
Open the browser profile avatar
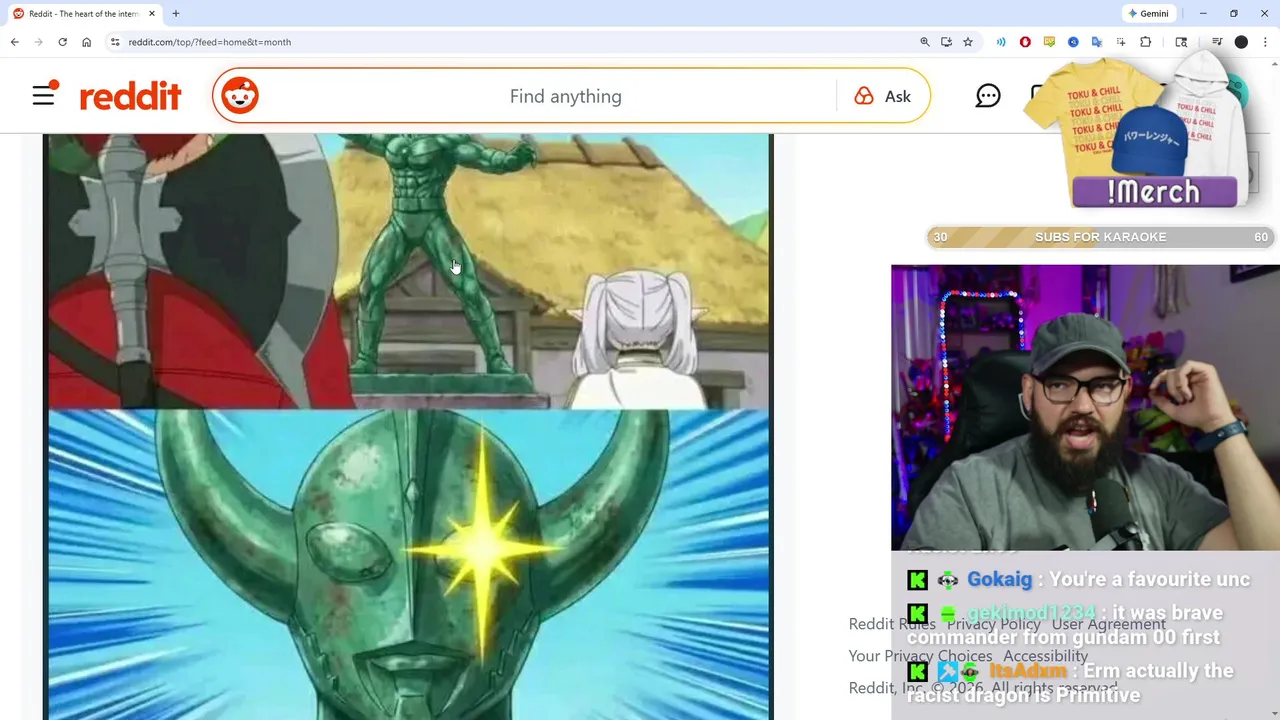tap(1241, 42)
